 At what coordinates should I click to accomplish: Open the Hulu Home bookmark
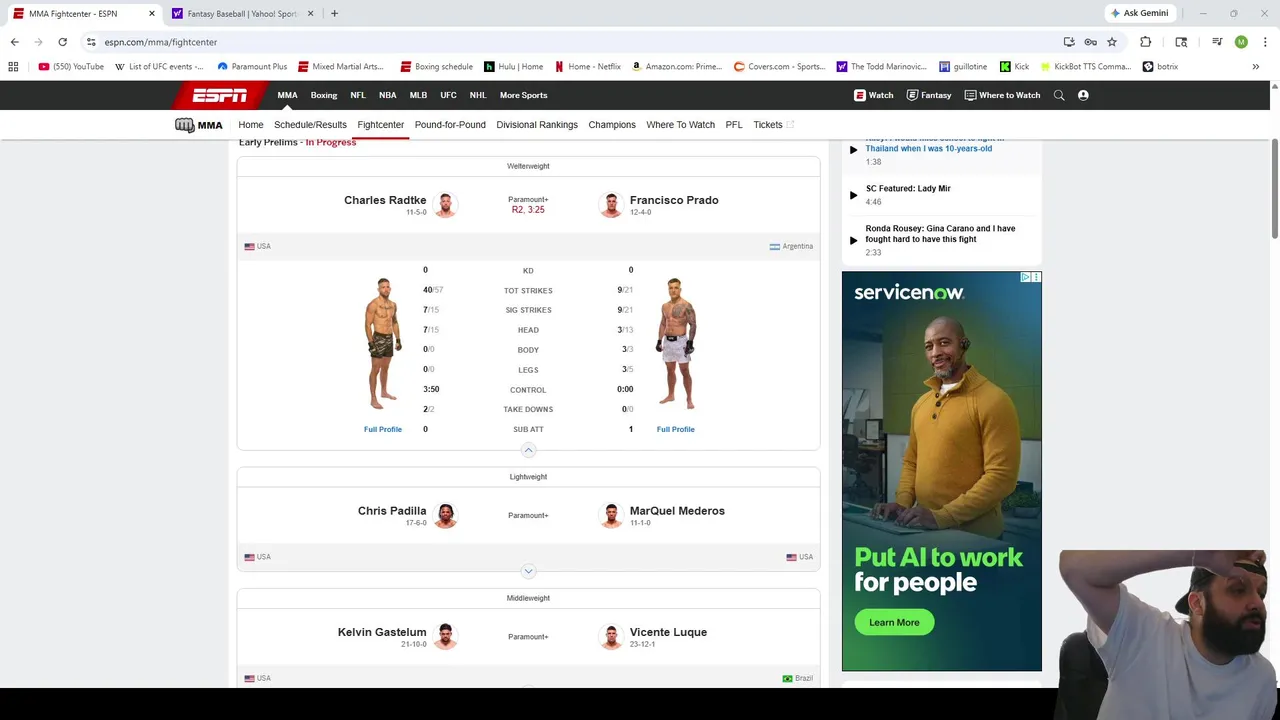pos(513,67)
